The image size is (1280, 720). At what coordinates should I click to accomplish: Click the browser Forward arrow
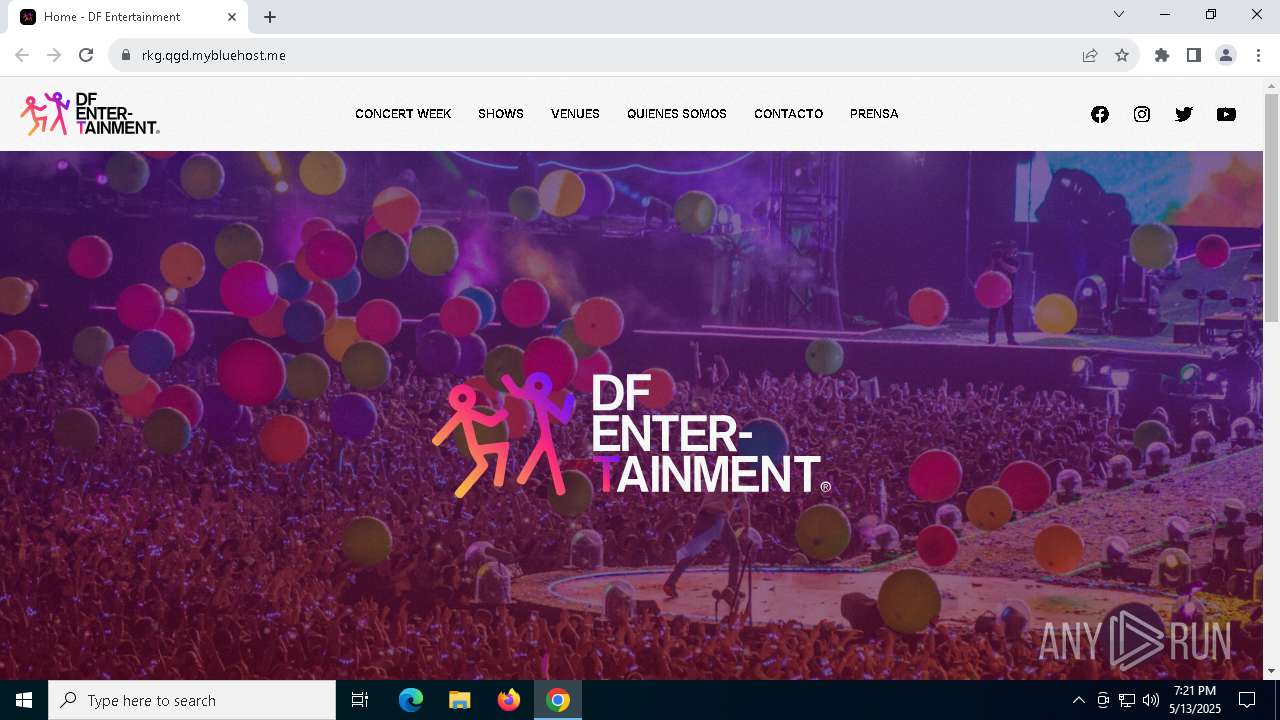coord(54,55)
